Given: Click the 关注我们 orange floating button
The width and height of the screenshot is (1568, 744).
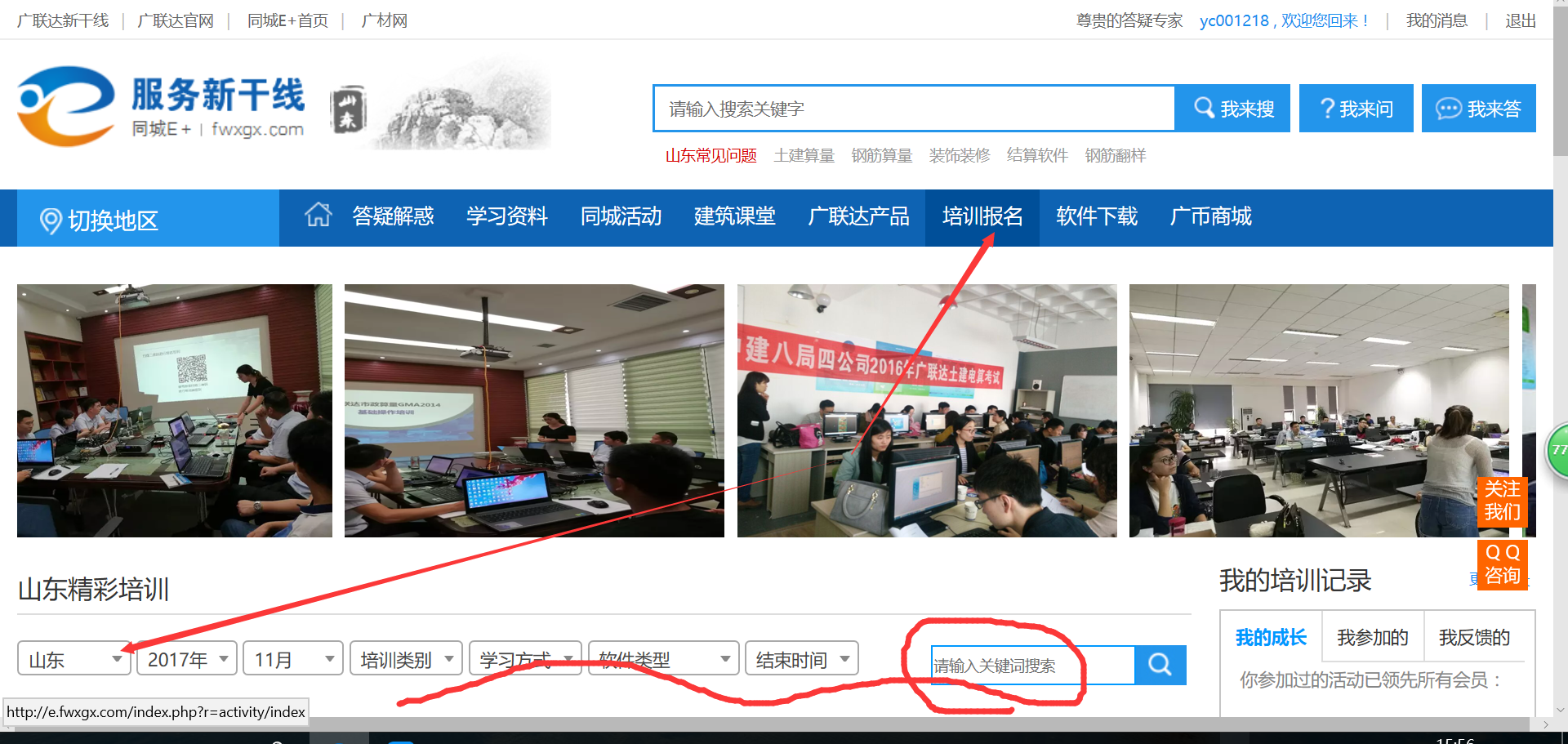Looking at the screenshot, I should pyautogui.click(x=1502, y=501).
